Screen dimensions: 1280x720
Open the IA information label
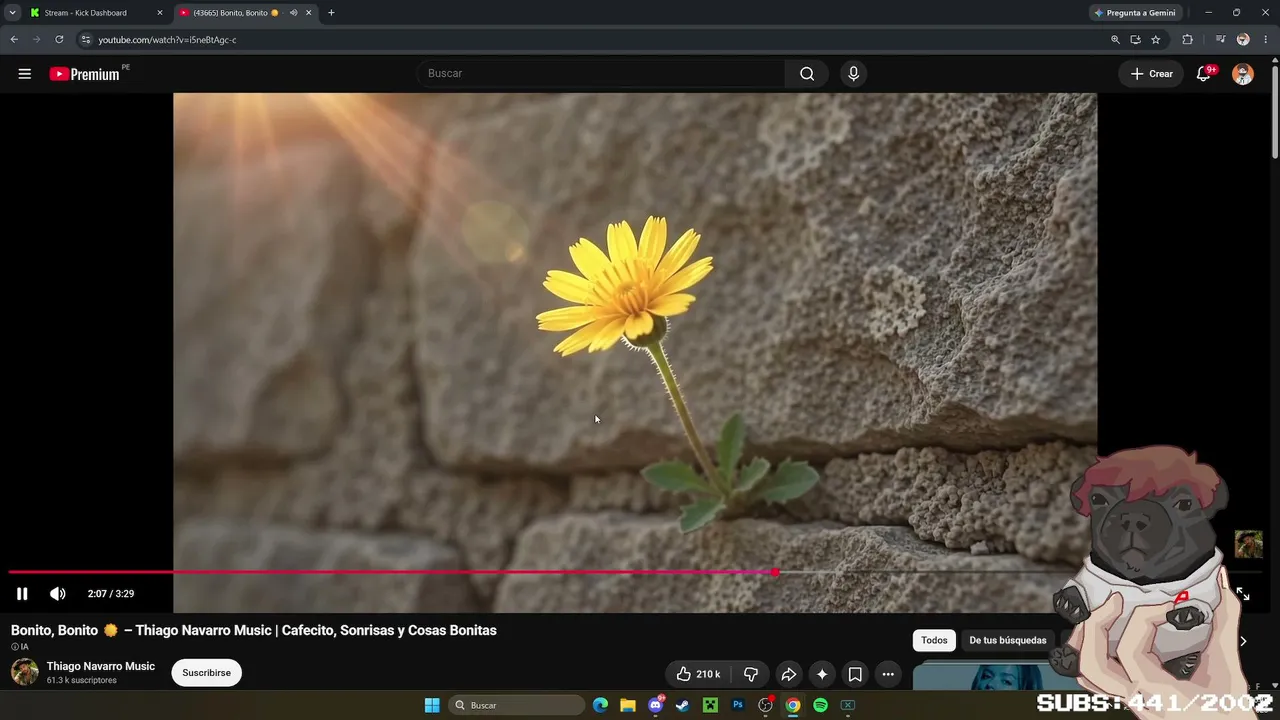pyautogui.click(x=20, y=647)
